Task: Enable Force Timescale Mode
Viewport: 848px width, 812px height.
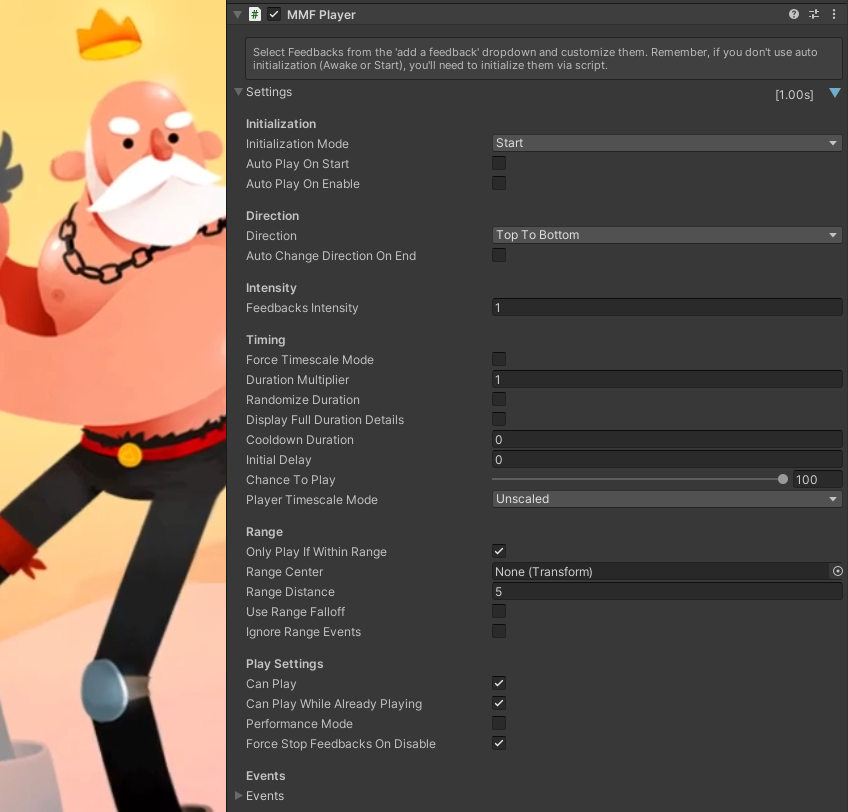Action: tap(499, 359)
